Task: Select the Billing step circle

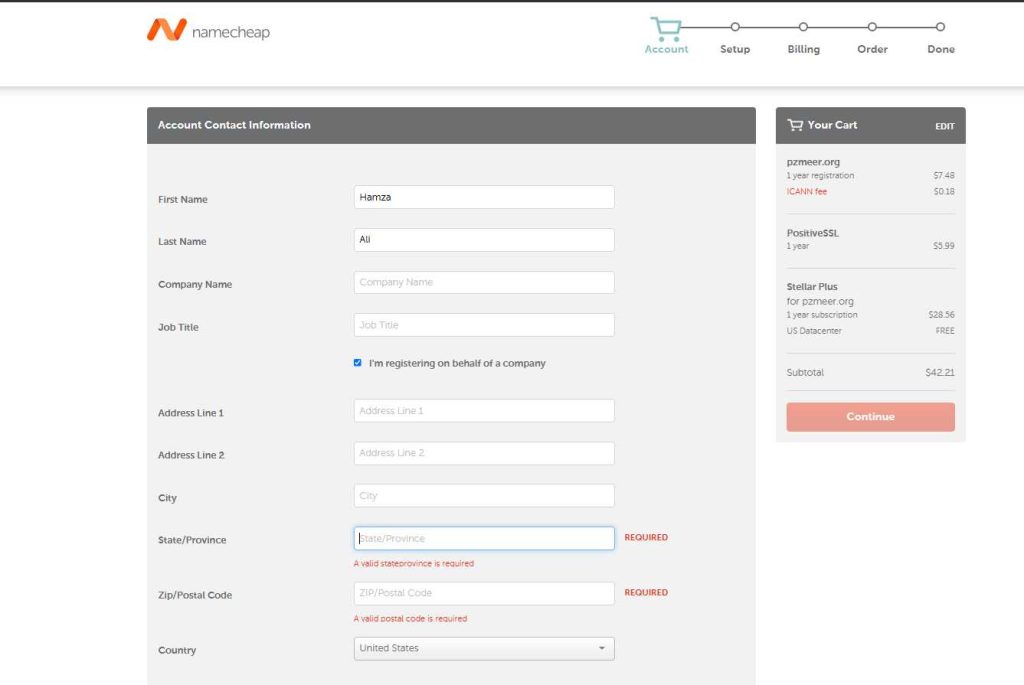Action: click(803, 27)
